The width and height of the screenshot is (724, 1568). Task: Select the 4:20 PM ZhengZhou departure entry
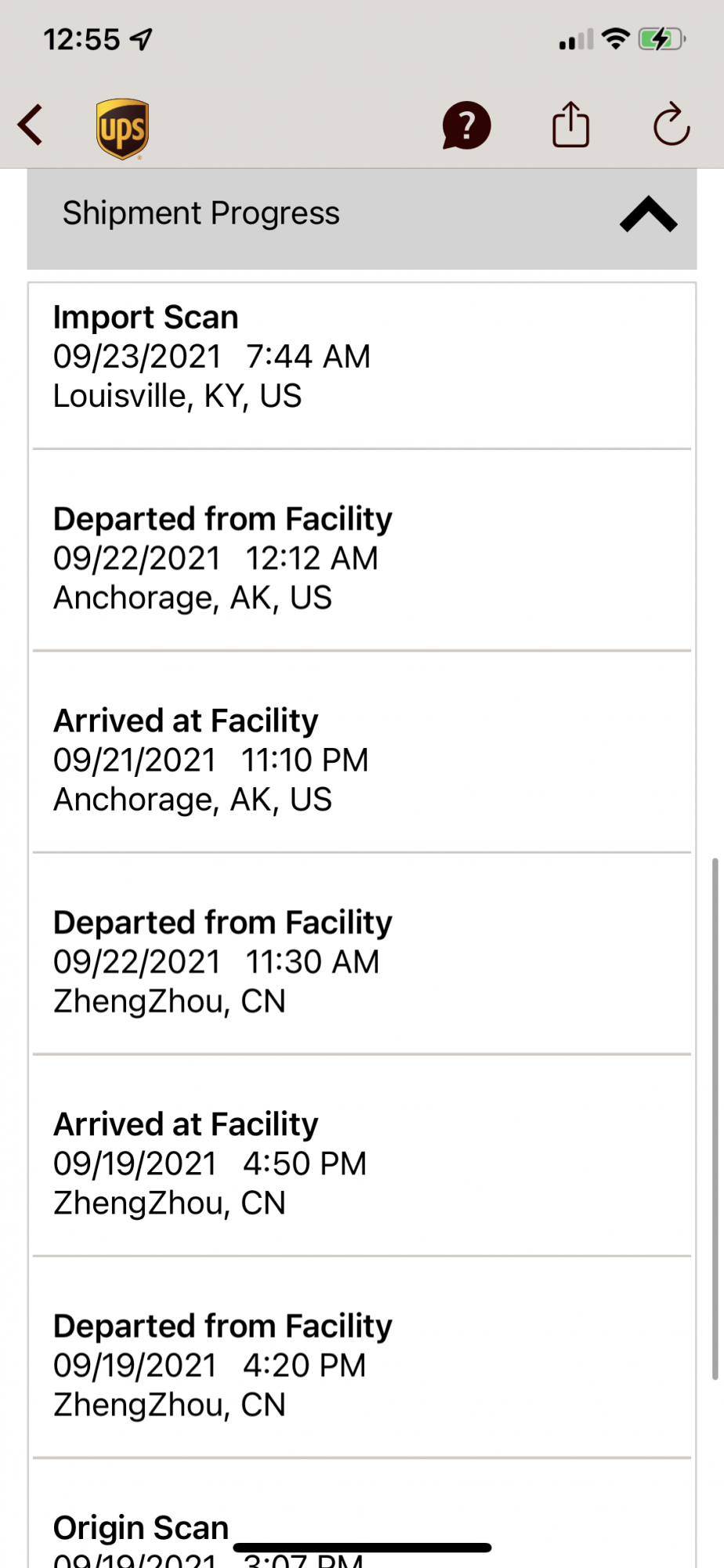tap(361, 1365)
